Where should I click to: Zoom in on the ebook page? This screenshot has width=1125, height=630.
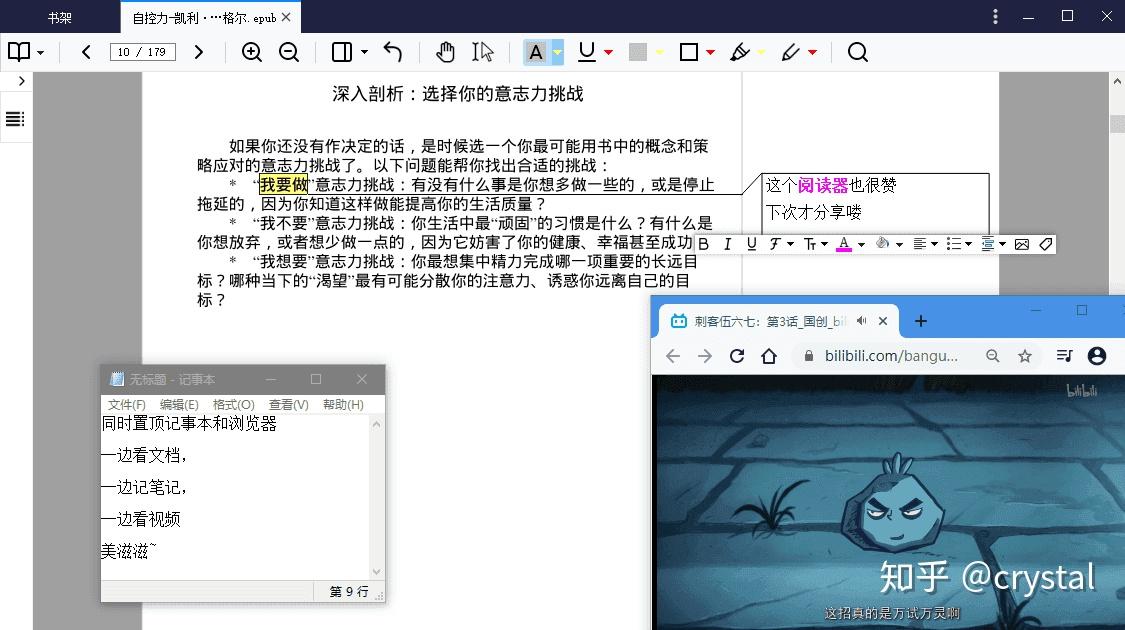click(x=253, y=52)
